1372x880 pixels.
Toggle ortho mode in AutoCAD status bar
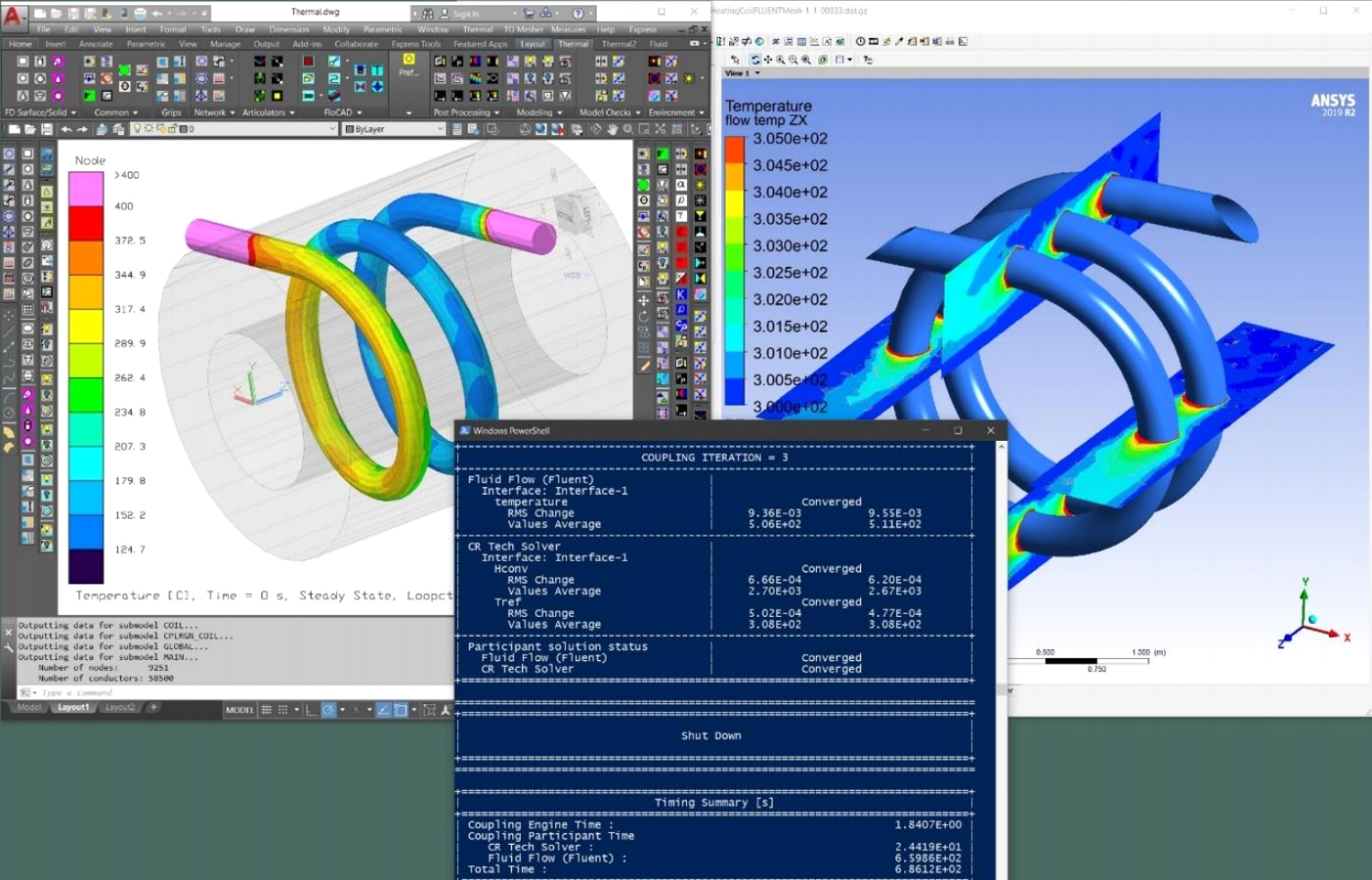pyautogui.click(x=312, y=710)
